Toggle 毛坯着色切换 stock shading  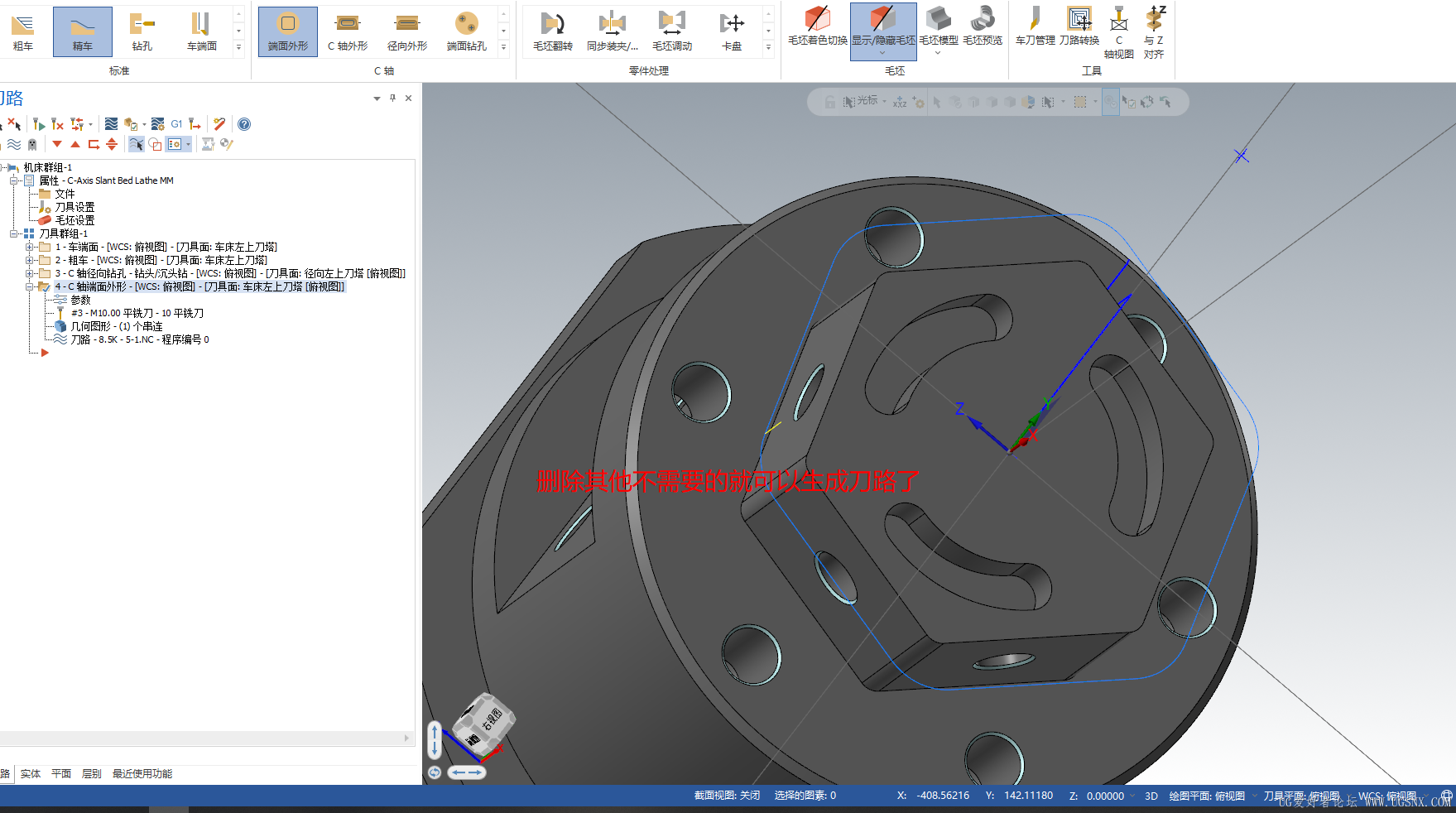click(x=818, y=25)
